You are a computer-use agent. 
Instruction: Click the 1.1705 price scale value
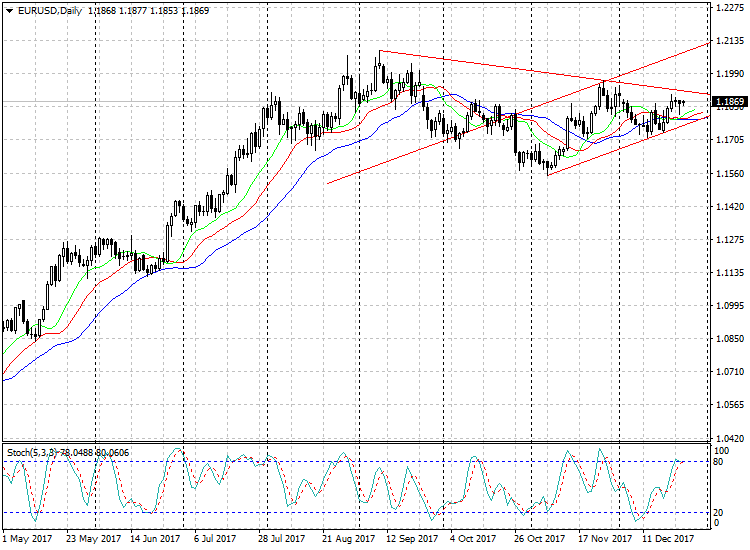pyautogui.click(x=730, y=140)
